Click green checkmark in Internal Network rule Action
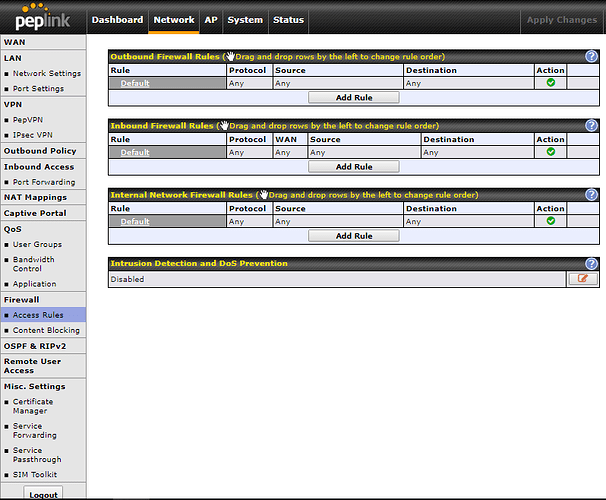606x500 pixels. 550,221
